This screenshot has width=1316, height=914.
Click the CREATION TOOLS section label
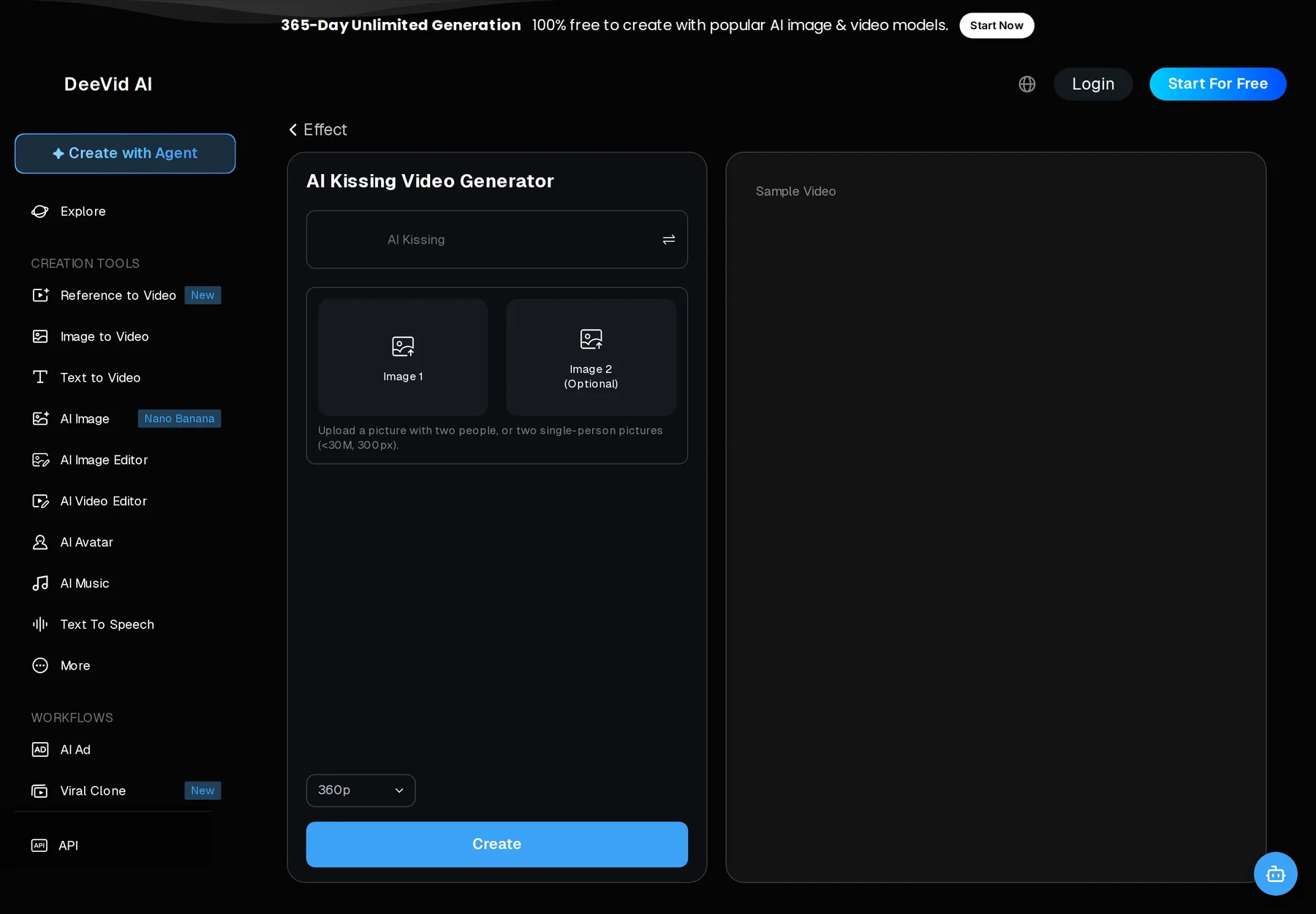click(x=85, y=263)
